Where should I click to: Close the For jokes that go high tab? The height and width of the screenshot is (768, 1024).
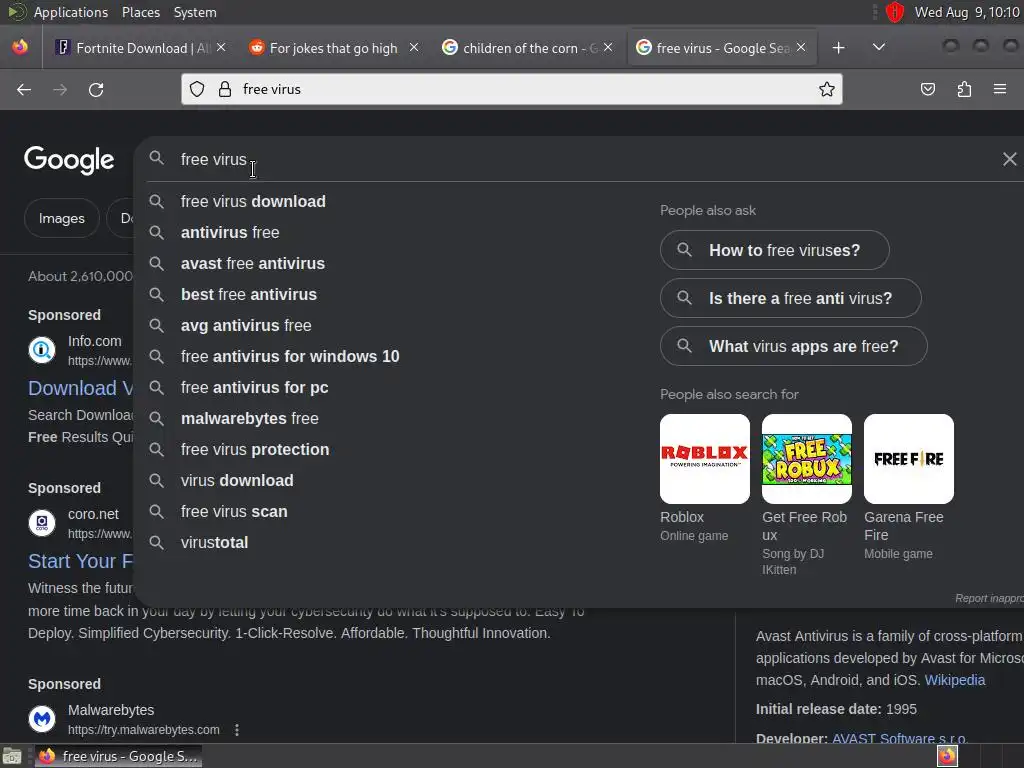[414, 48]
